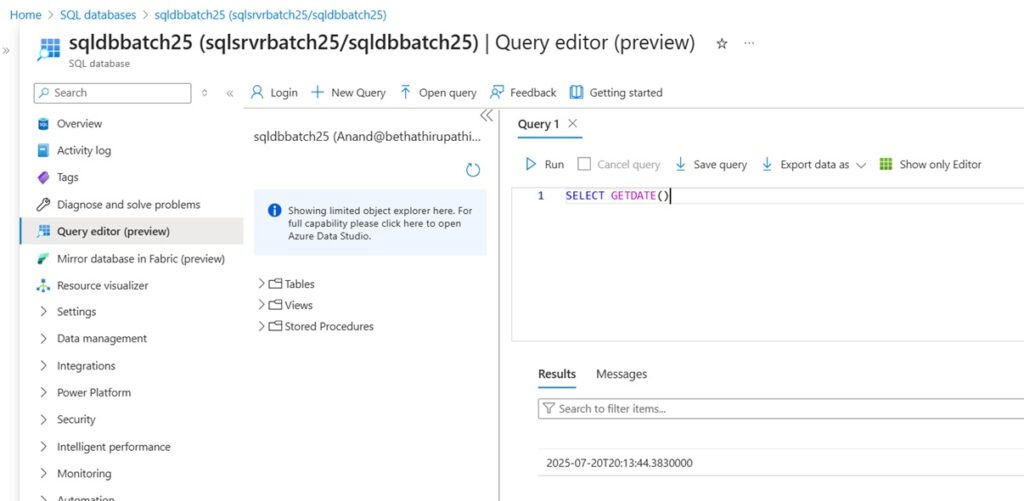The image size is (1024, 501).
Task: Click the sort arrows next to sidebar search
Action: [x=204, y=93]
